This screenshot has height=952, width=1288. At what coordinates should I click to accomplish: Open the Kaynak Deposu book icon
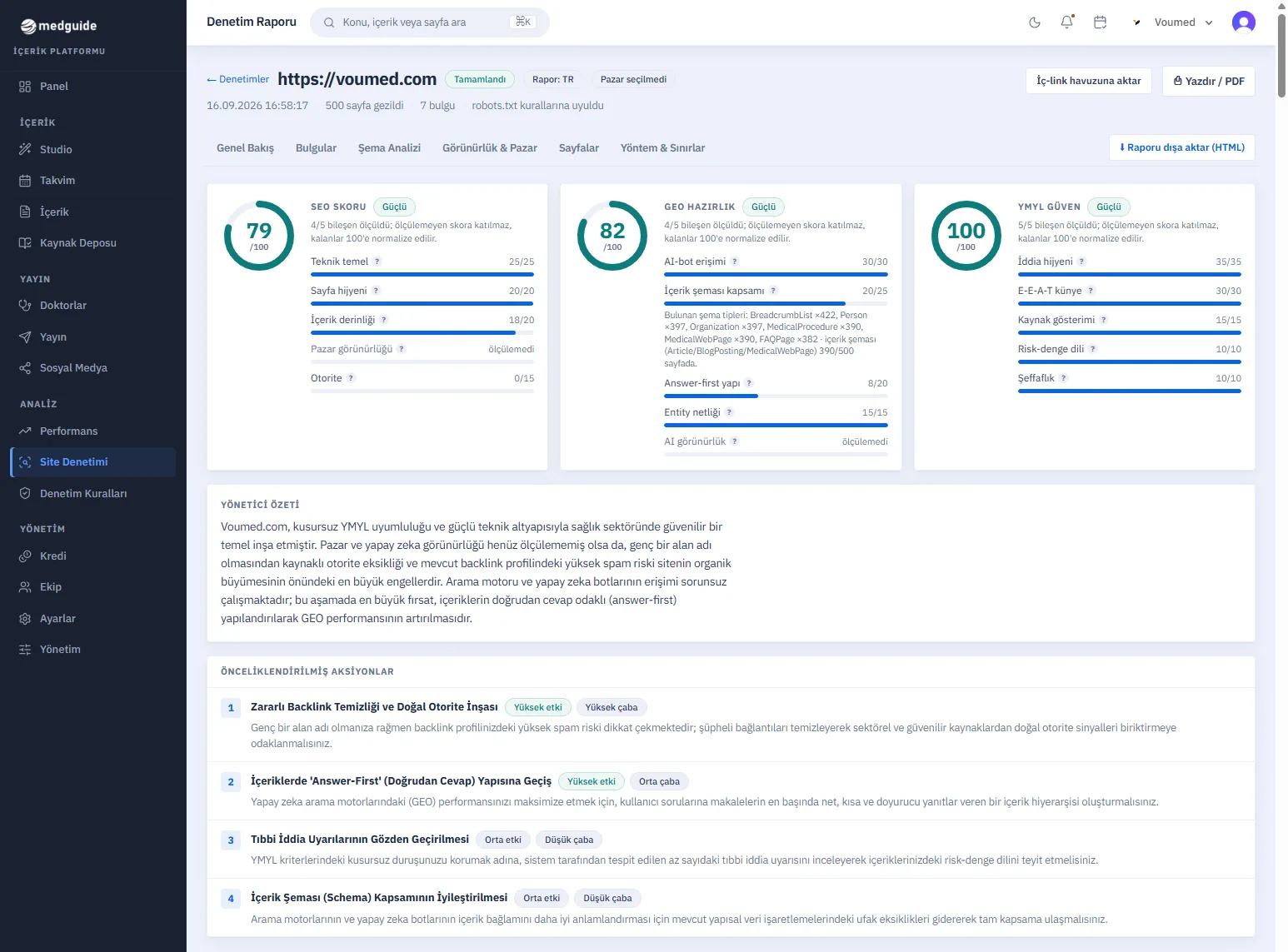(25, 243)
